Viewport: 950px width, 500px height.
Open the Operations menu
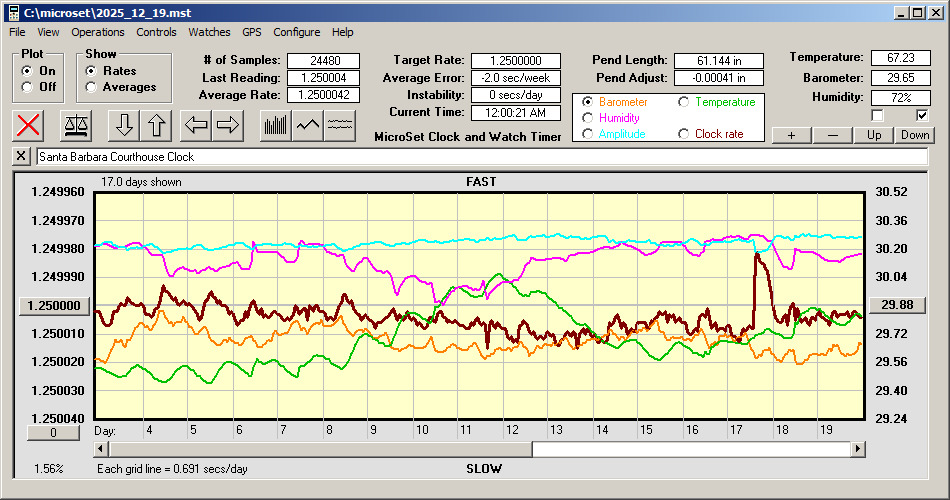pyautogui.click(x=98, y=32)
